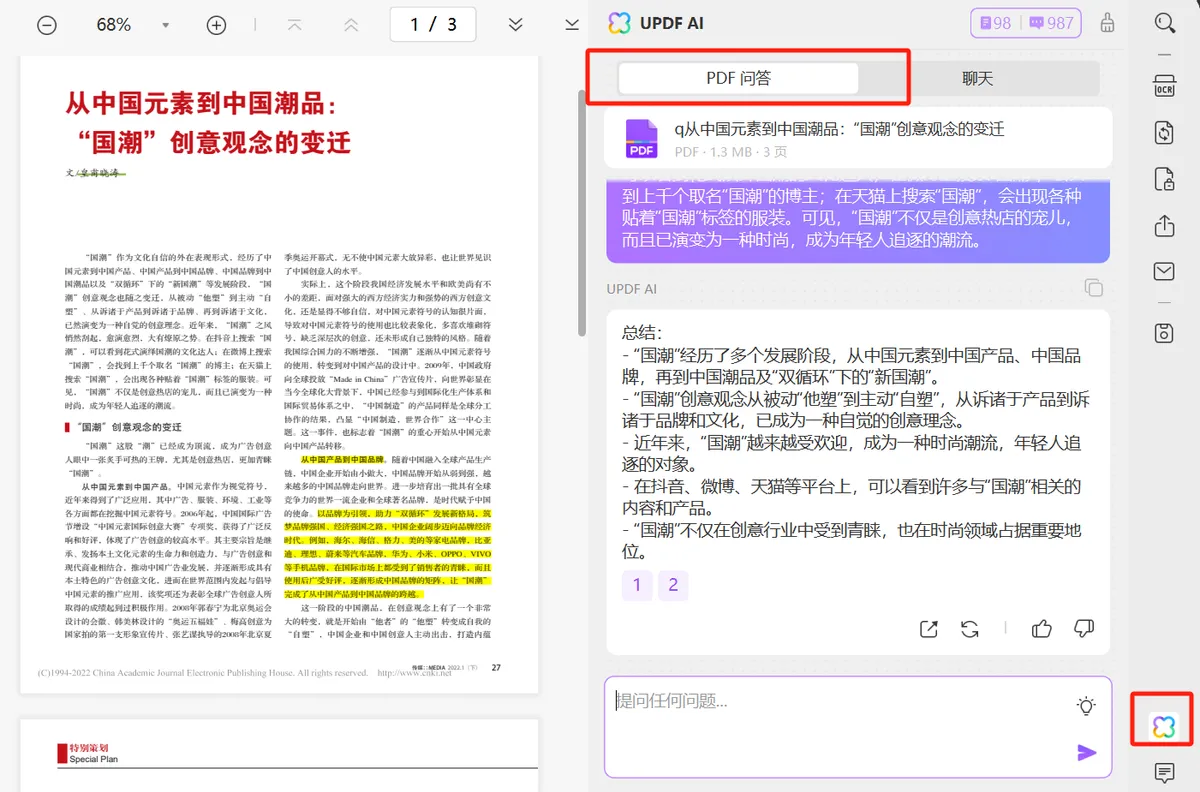Click the red article title heading
Screen dimensions: 1200x792
coord(208,122)
